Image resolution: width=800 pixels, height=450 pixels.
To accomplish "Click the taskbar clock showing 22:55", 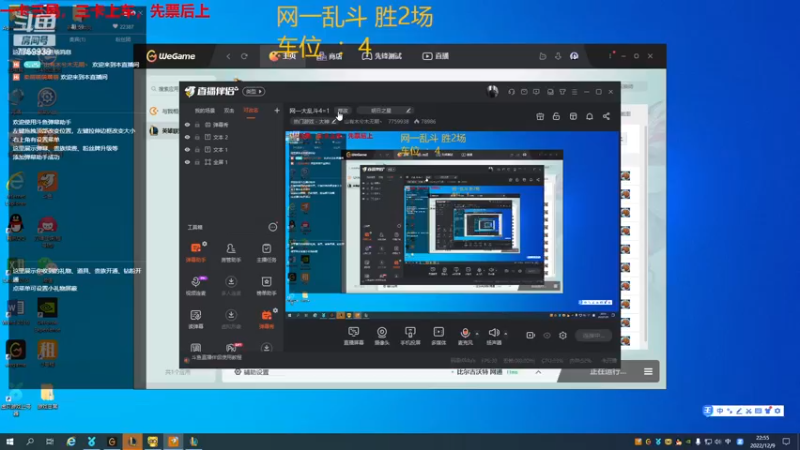I will click(763, 441).
